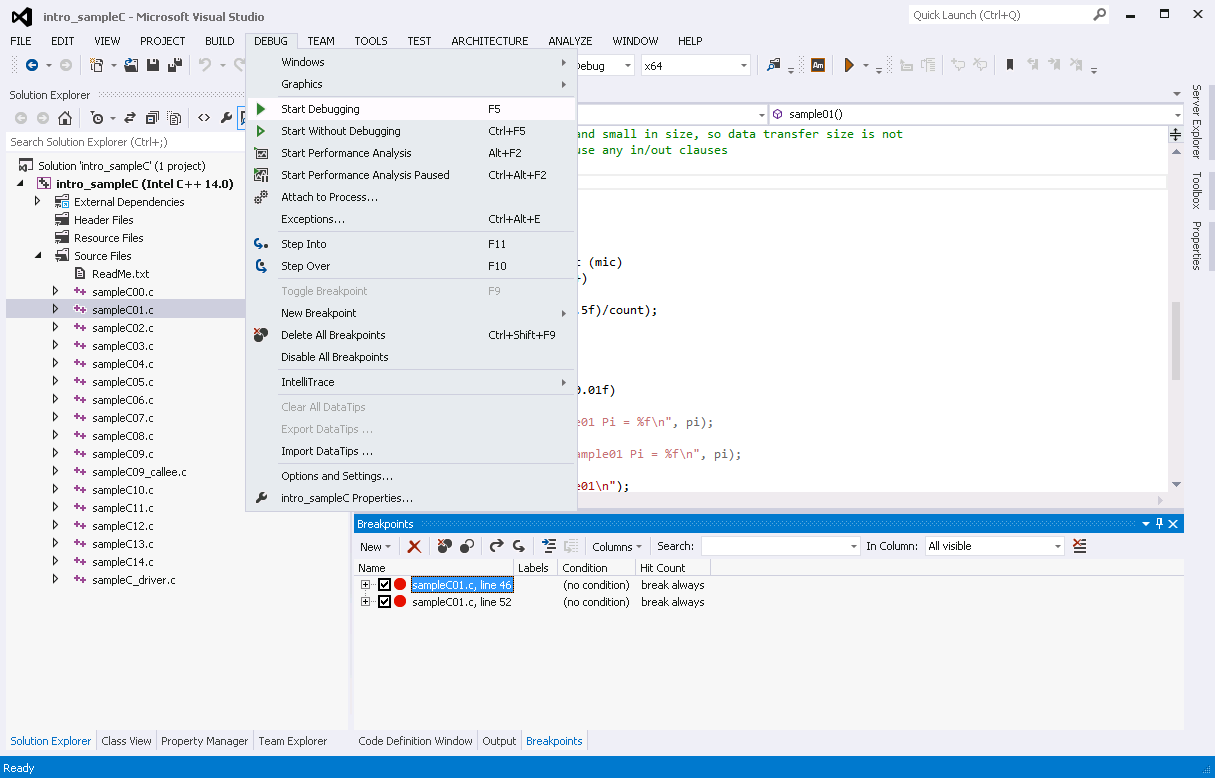Click New Project icon in main toolbar

click(97, 65)
